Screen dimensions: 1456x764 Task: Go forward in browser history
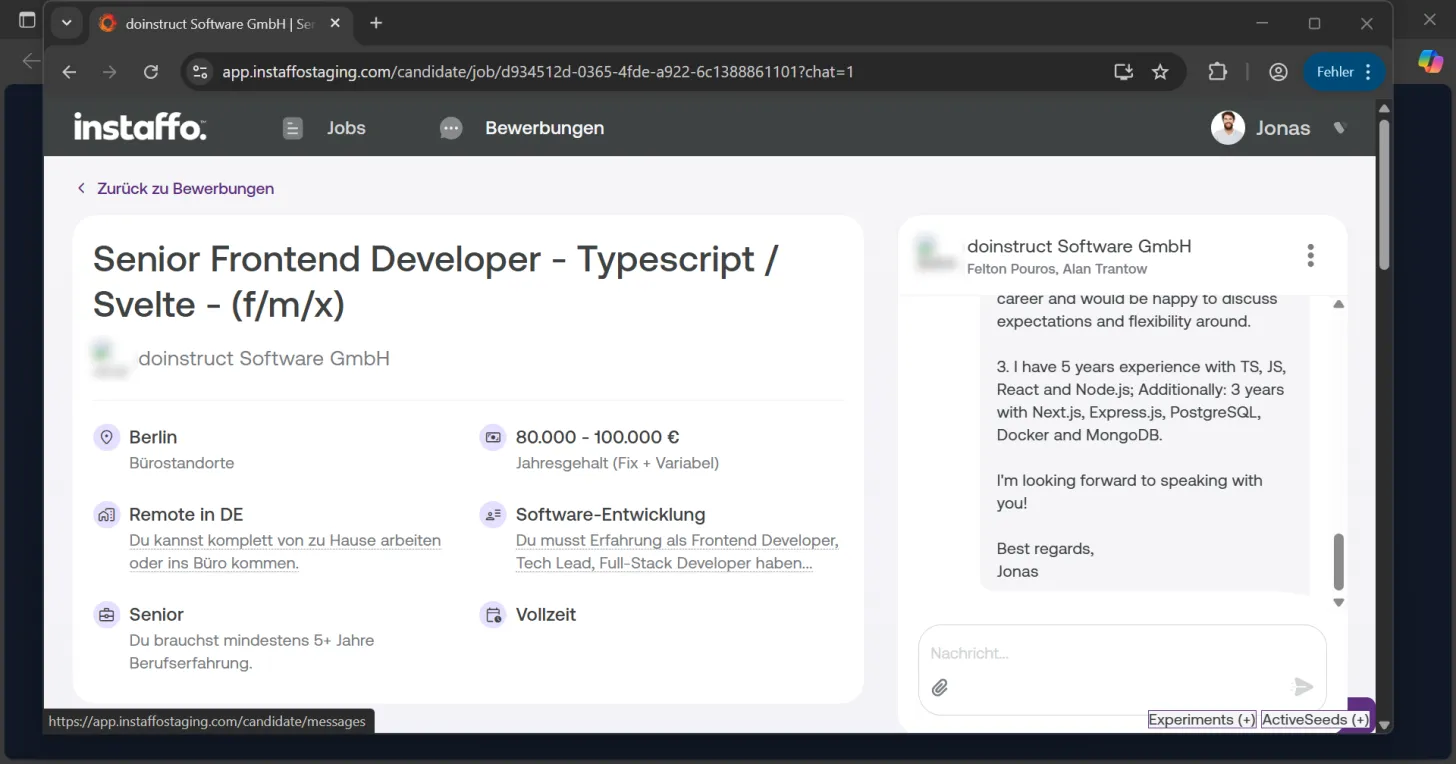(x=110, y=72)
